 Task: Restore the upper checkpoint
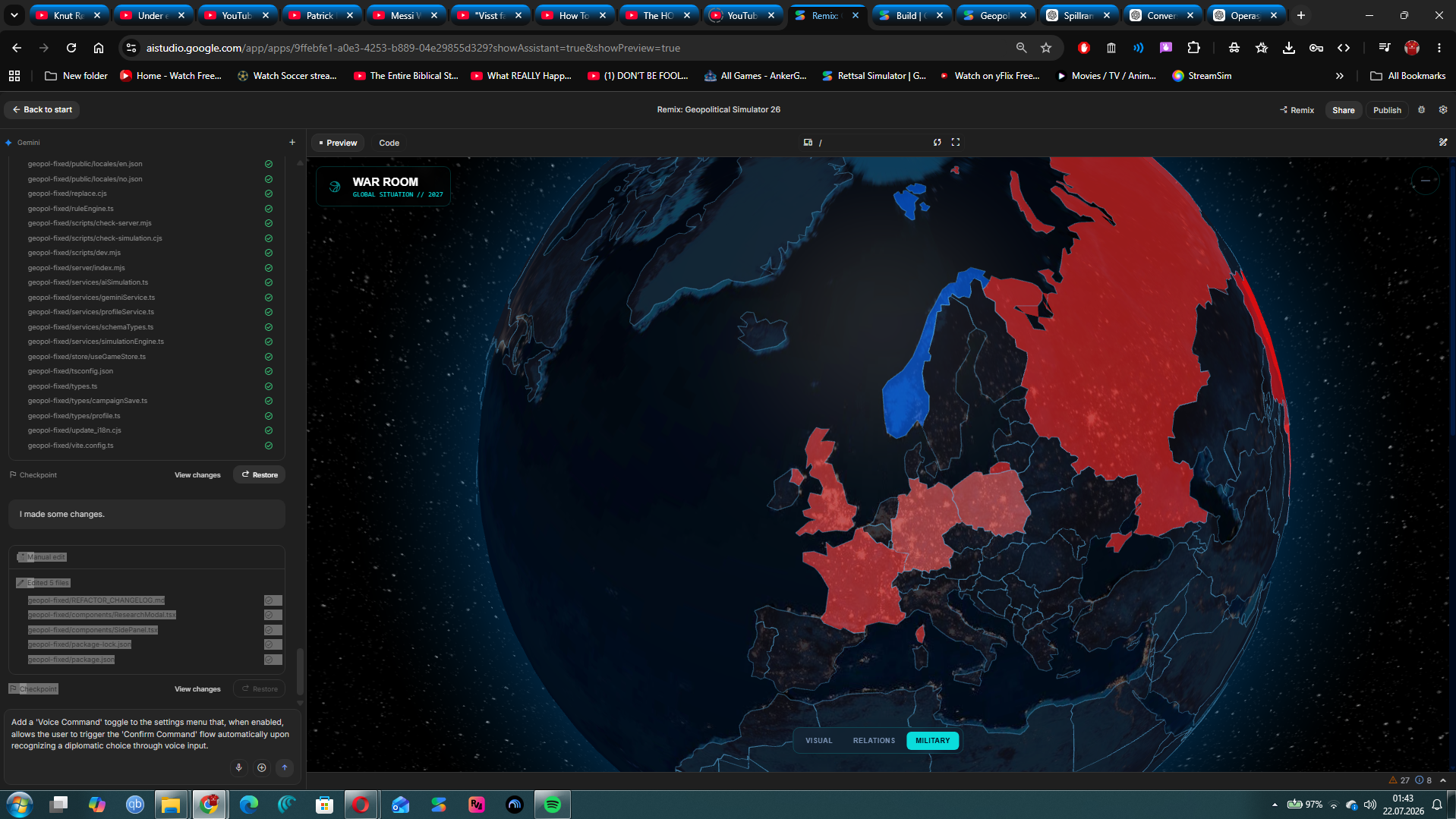click(260, 474)
